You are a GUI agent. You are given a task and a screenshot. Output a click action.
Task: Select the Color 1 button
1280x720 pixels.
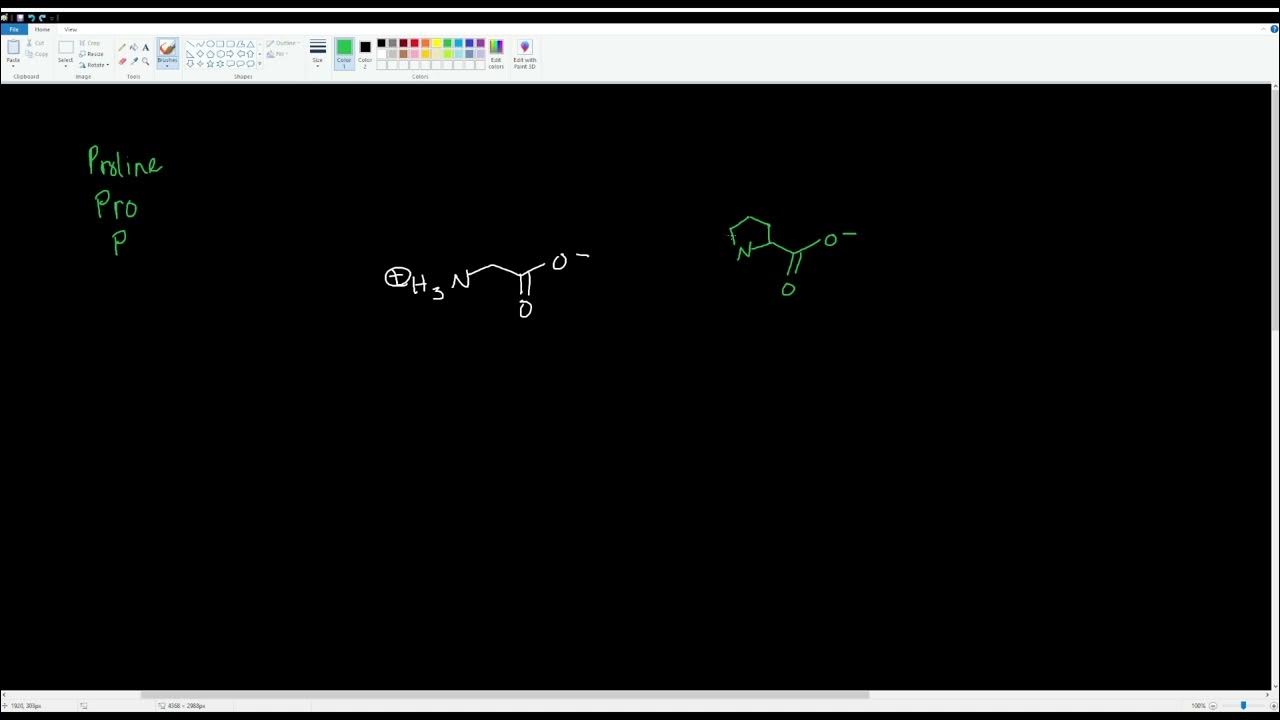(x=344, y=53)
